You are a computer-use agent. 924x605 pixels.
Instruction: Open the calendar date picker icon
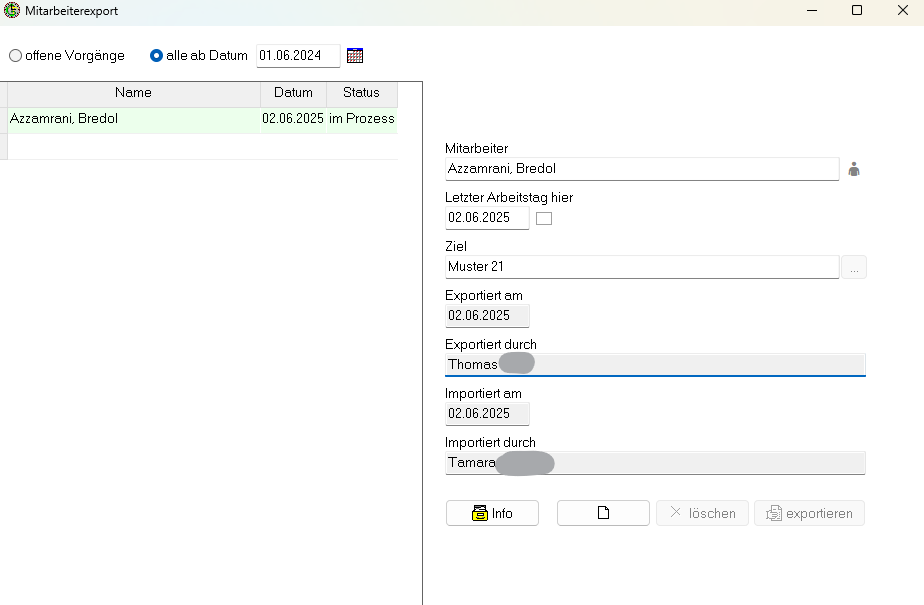355,56
